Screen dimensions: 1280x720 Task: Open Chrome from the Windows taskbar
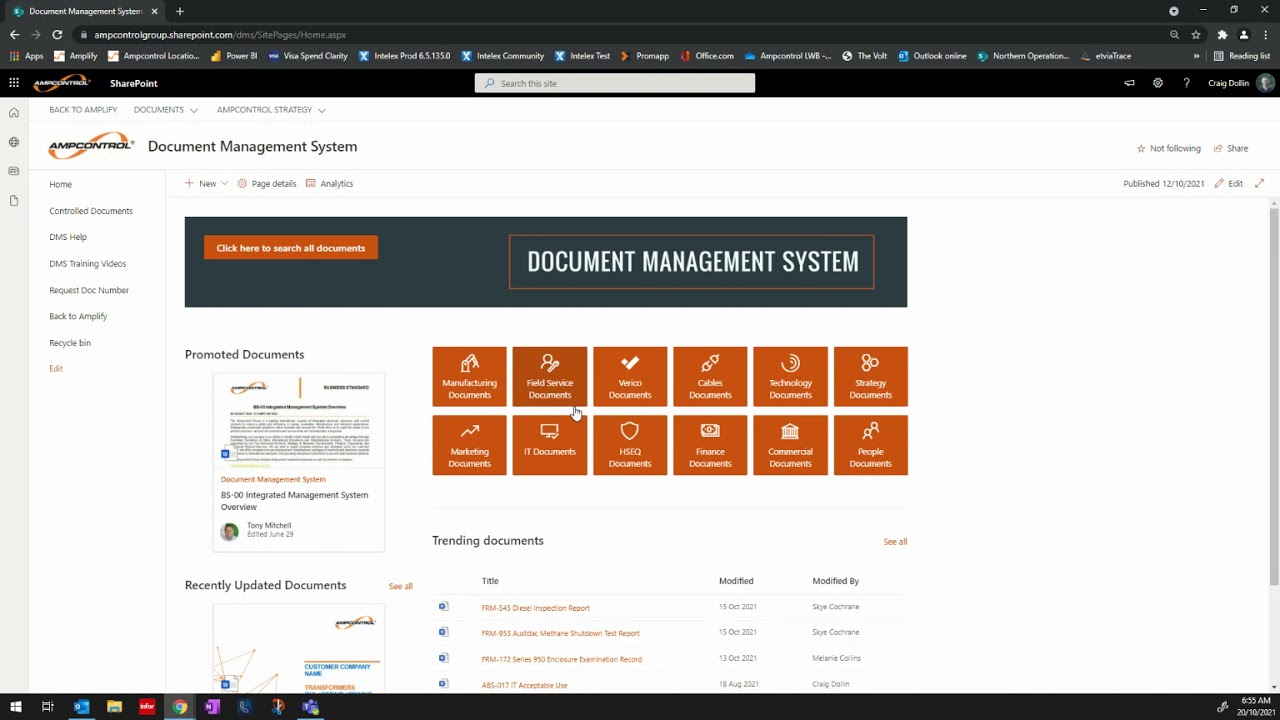[x=179, y=707]
